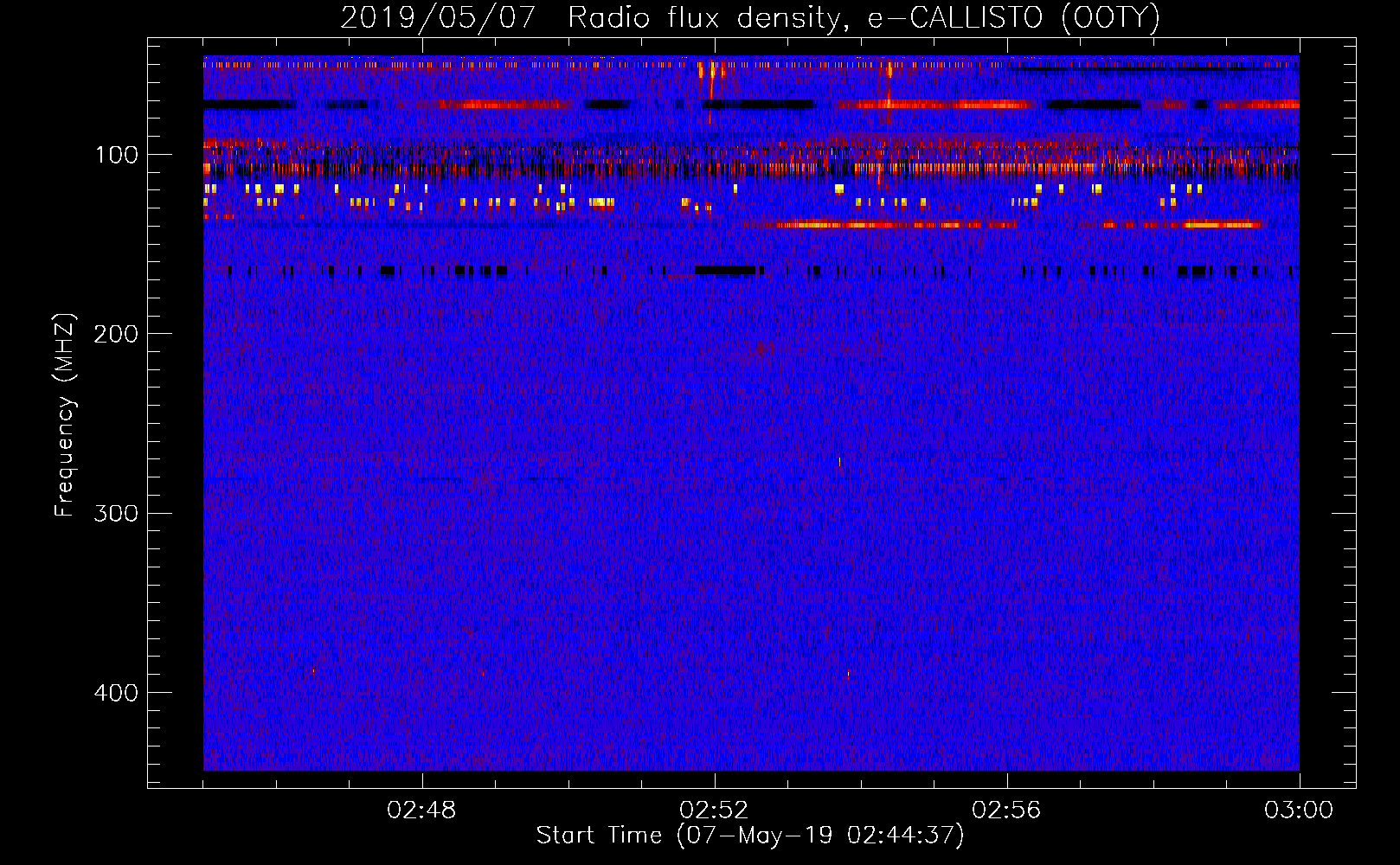The width and height of the screenshot is (1400, 865).
Task: Click the 200 frequency tick label
Action: coord(115,334)
